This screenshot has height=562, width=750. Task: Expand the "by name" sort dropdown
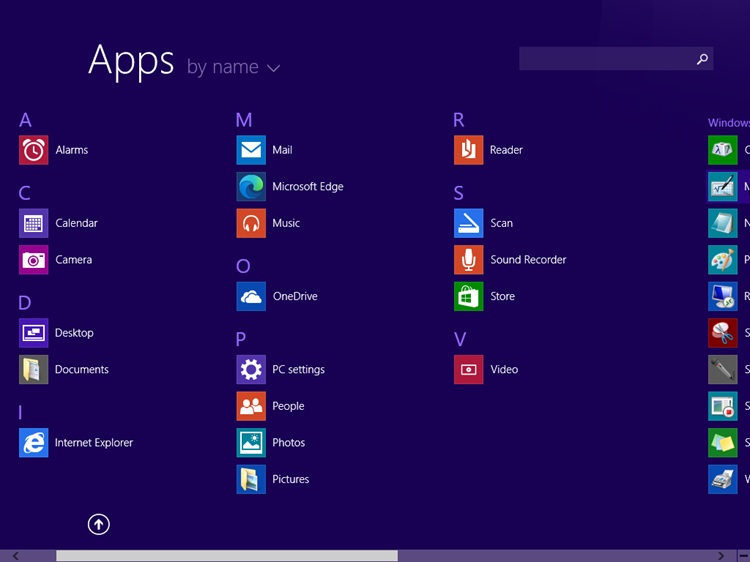tap(233, 67)
